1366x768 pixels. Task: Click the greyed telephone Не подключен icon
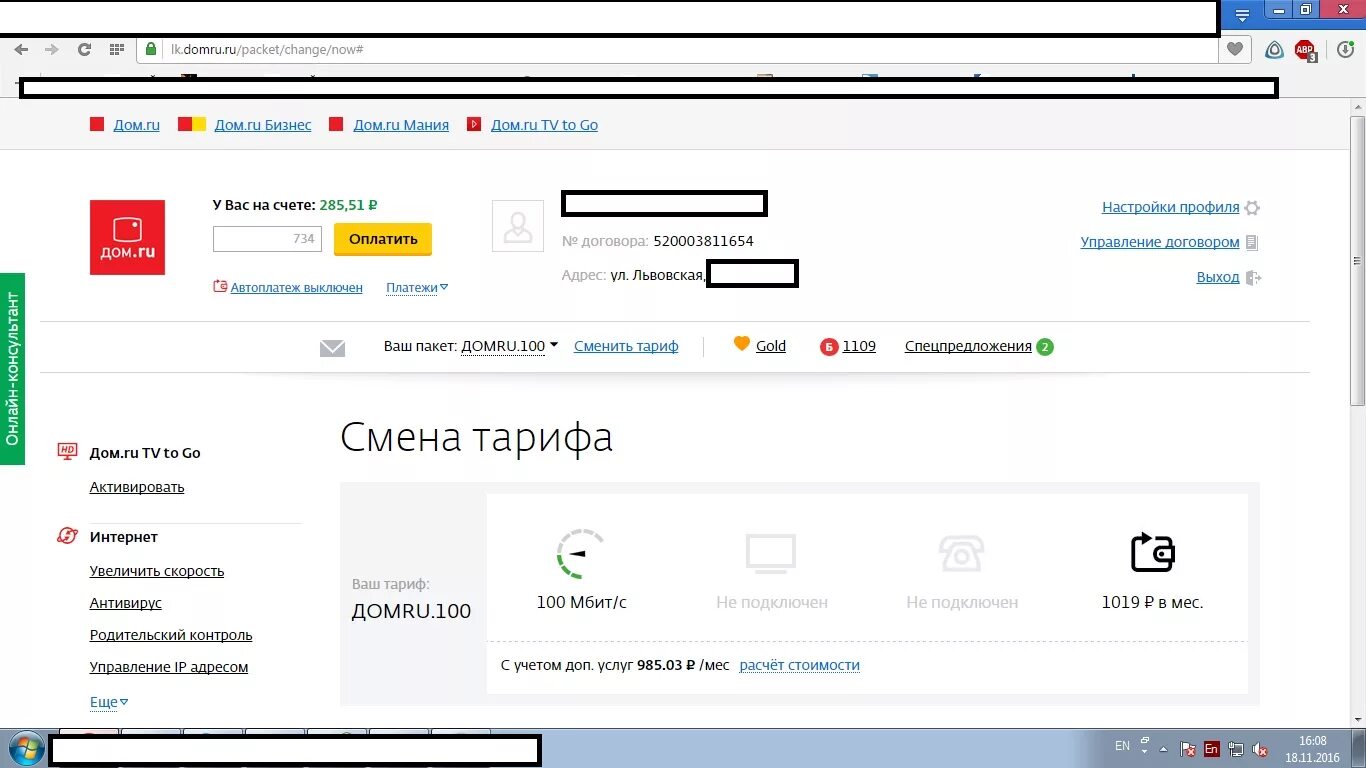(x=961, y=553)
